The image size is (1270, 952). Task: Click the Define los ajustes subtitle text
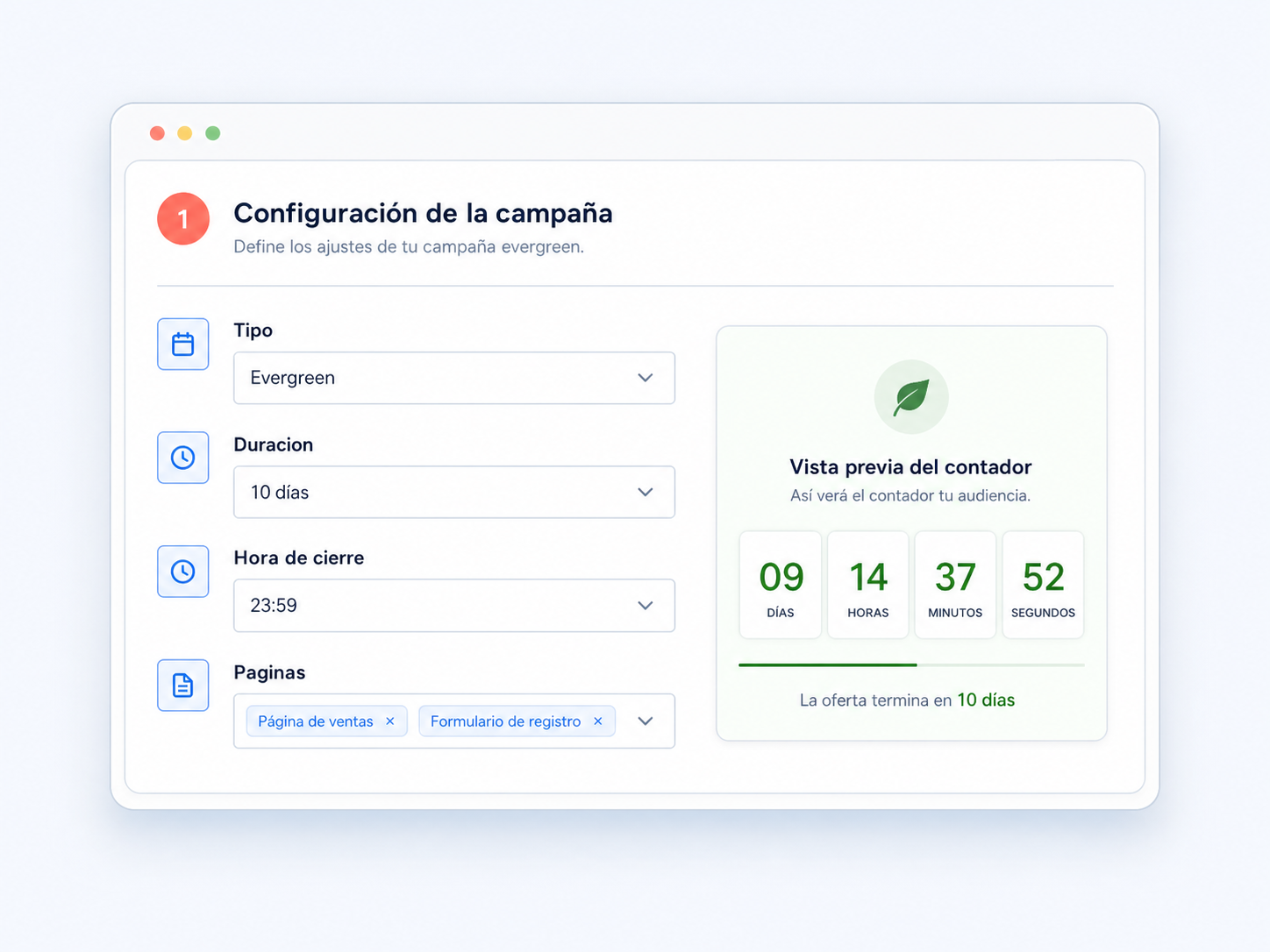pos(409,247)
